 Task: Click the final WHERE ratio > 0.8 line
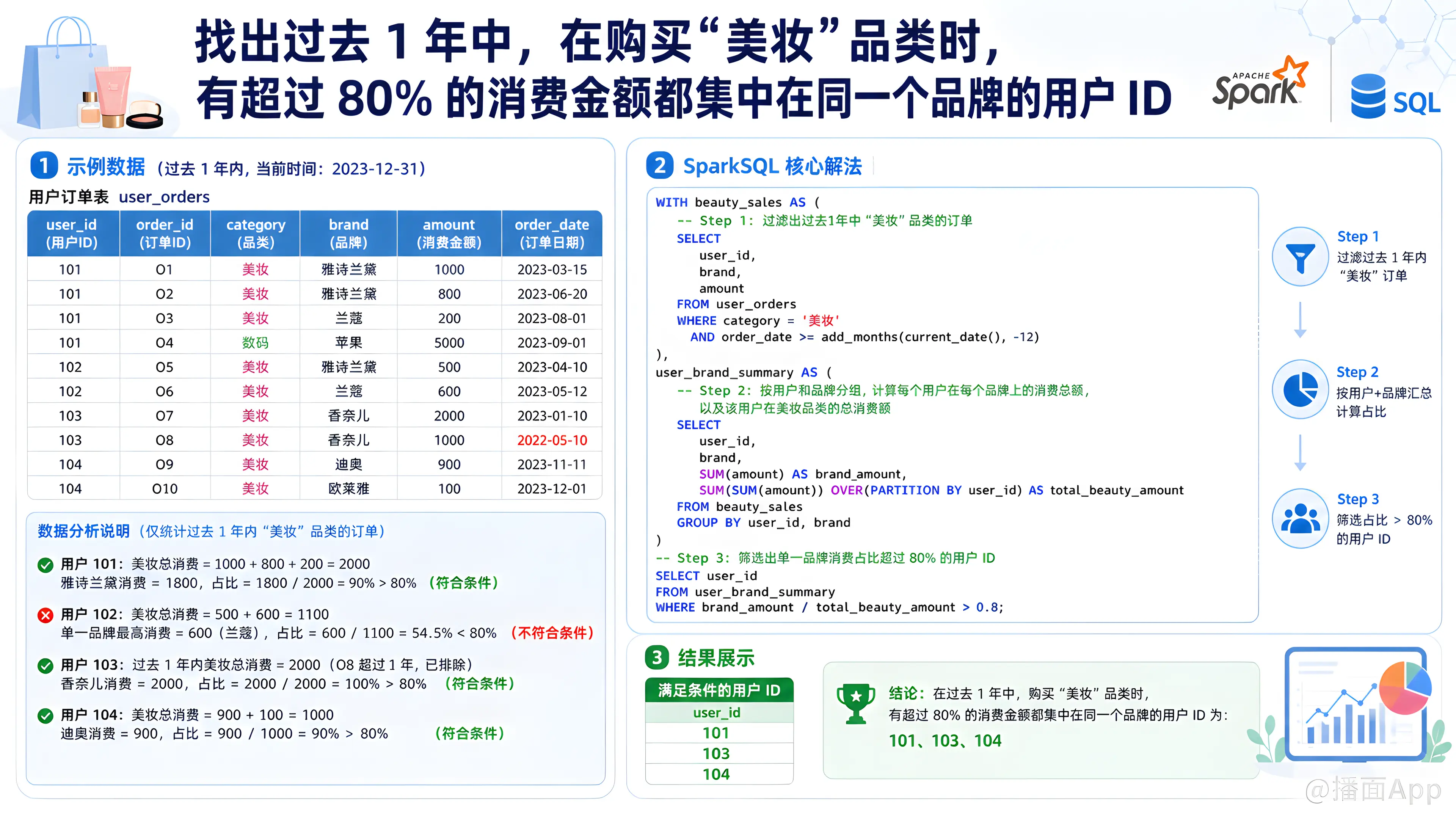829,607
